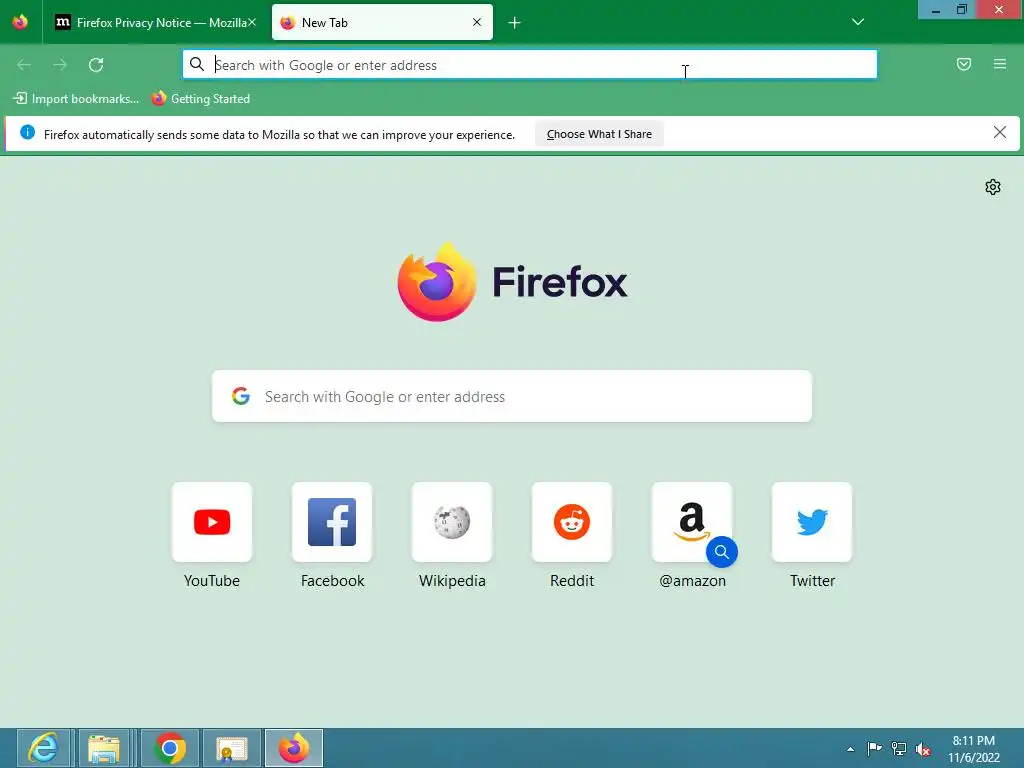Go back with the back arrow

[x=24, y=65]
